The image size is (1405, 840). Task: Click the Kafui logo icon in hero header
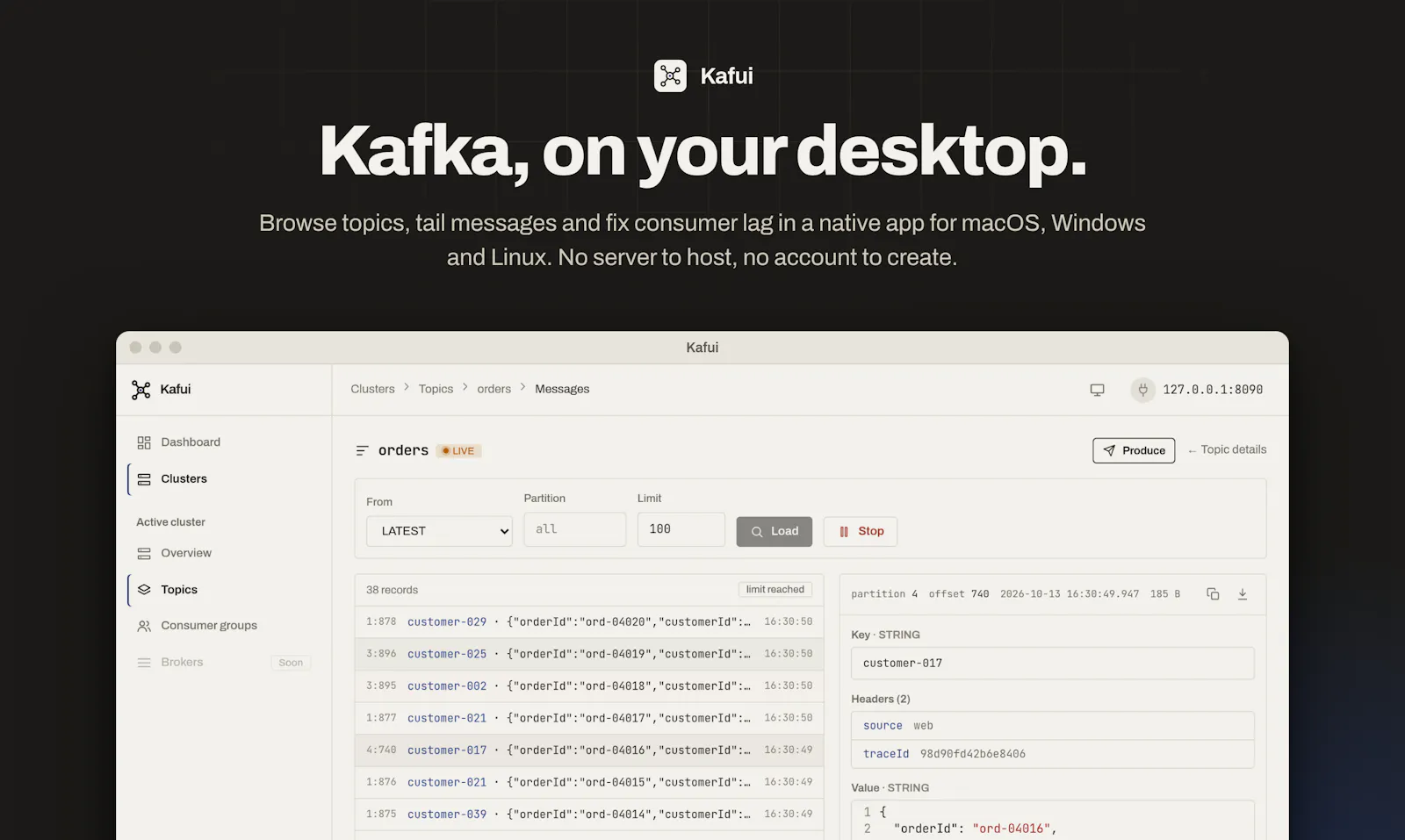[x=670, y=75]
